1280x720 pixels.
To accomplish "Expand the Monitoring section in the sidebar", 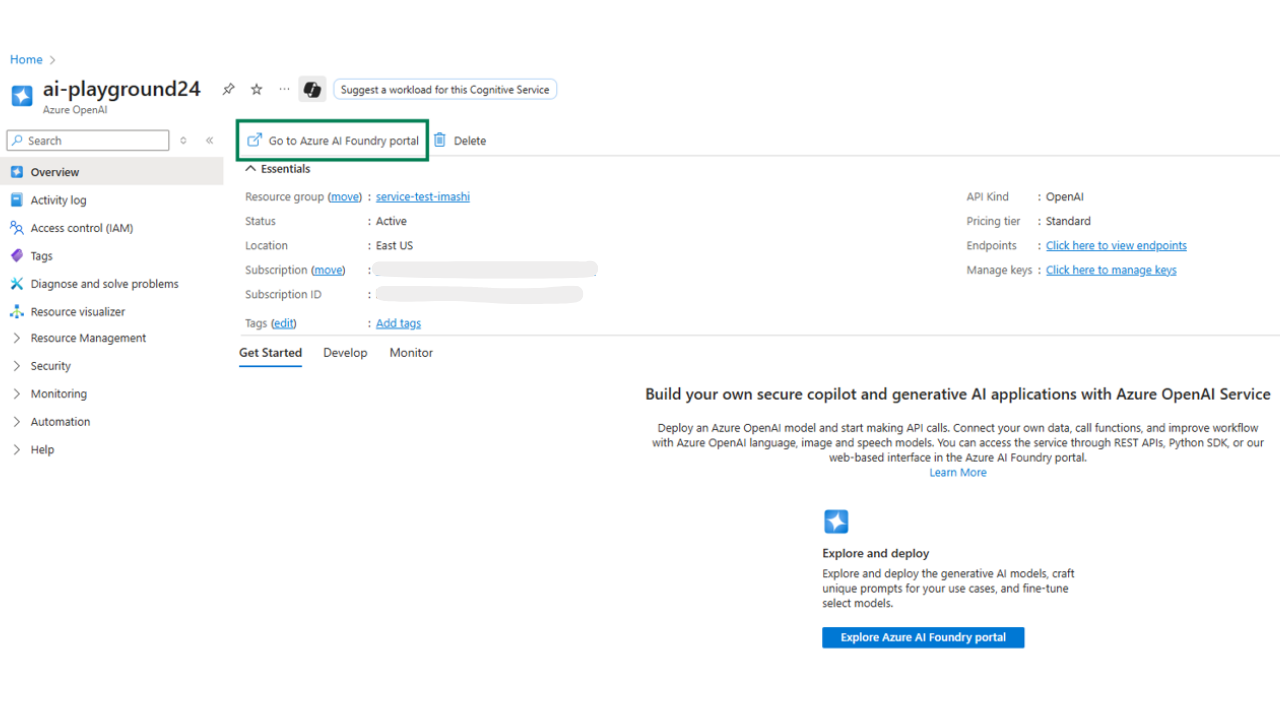I will (58, 394).
